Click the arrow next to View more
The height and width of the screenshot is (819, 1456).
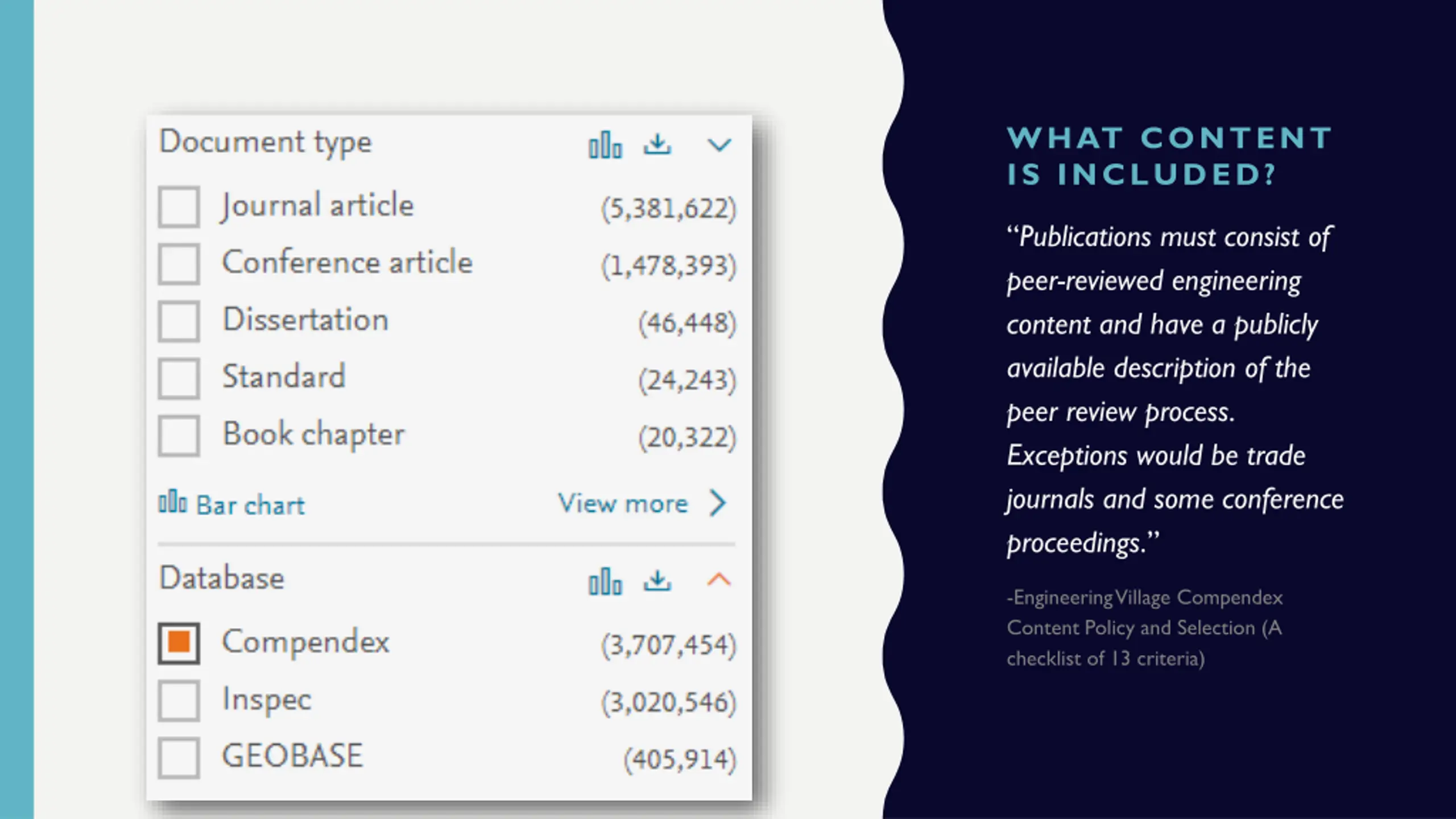pos(718,503)
